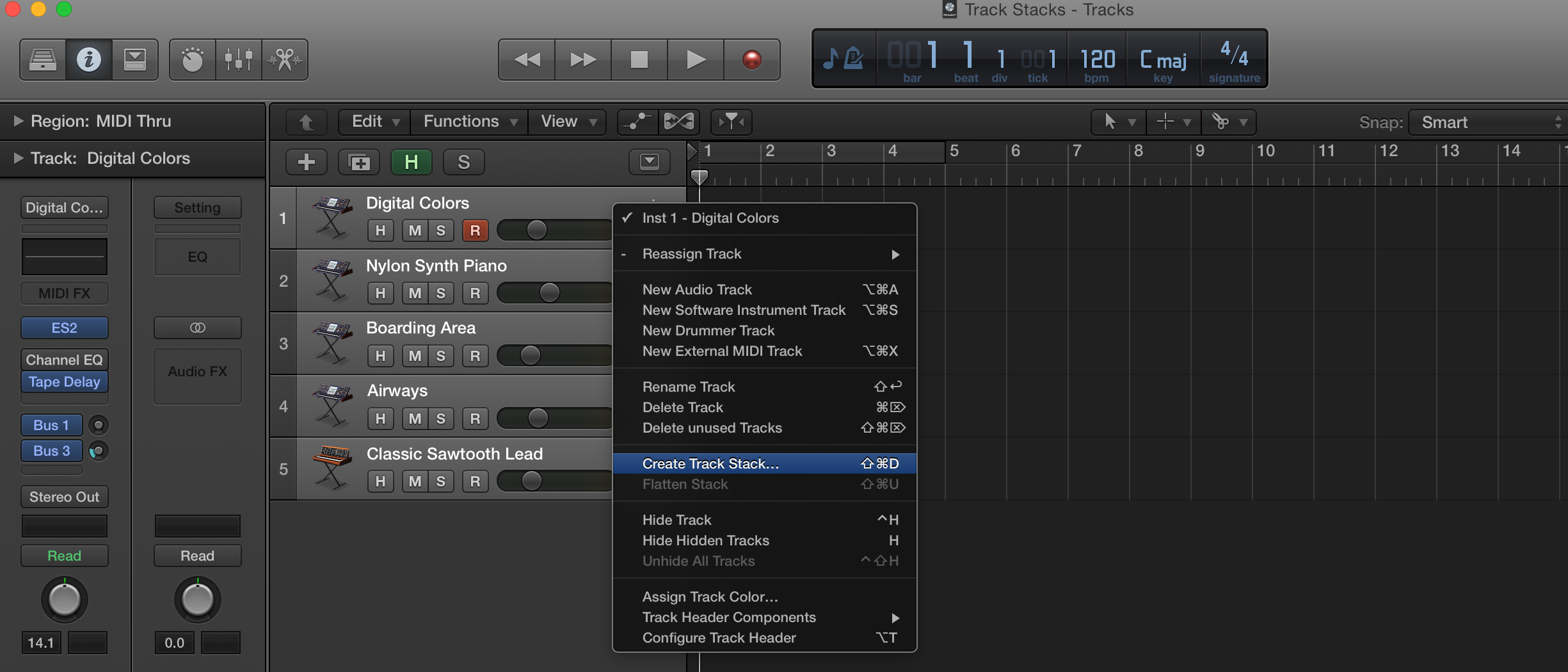Open the Mixer faders icon
Image resolution: width=1568 pixels, height=672 pixels.
pyautogui.click(x=238, y=60)
